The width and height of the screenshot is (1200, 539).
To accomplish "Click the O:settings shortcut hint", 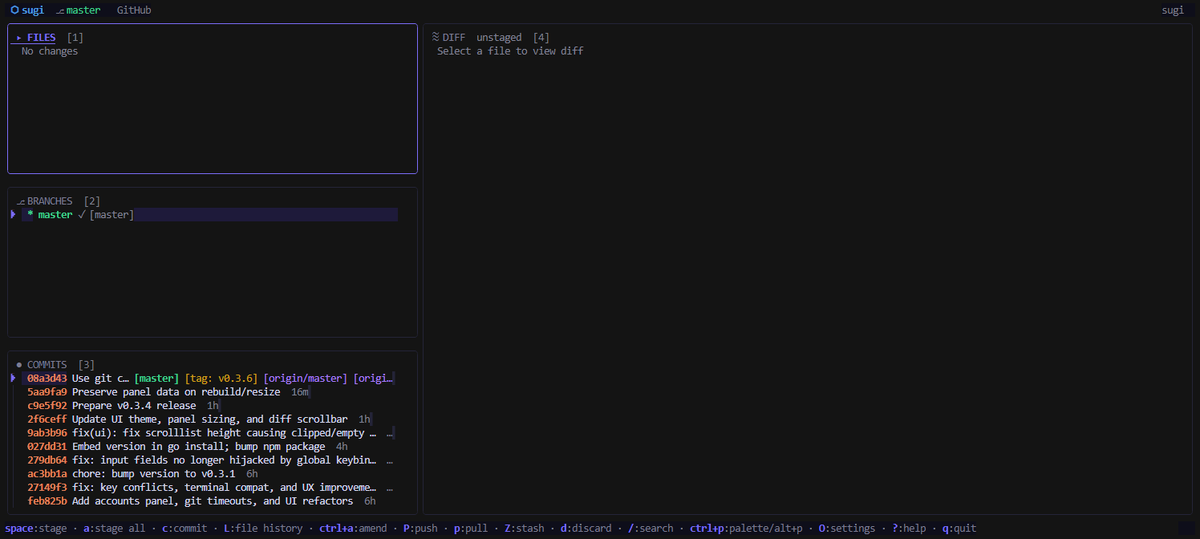I will [x=846, y=528].
